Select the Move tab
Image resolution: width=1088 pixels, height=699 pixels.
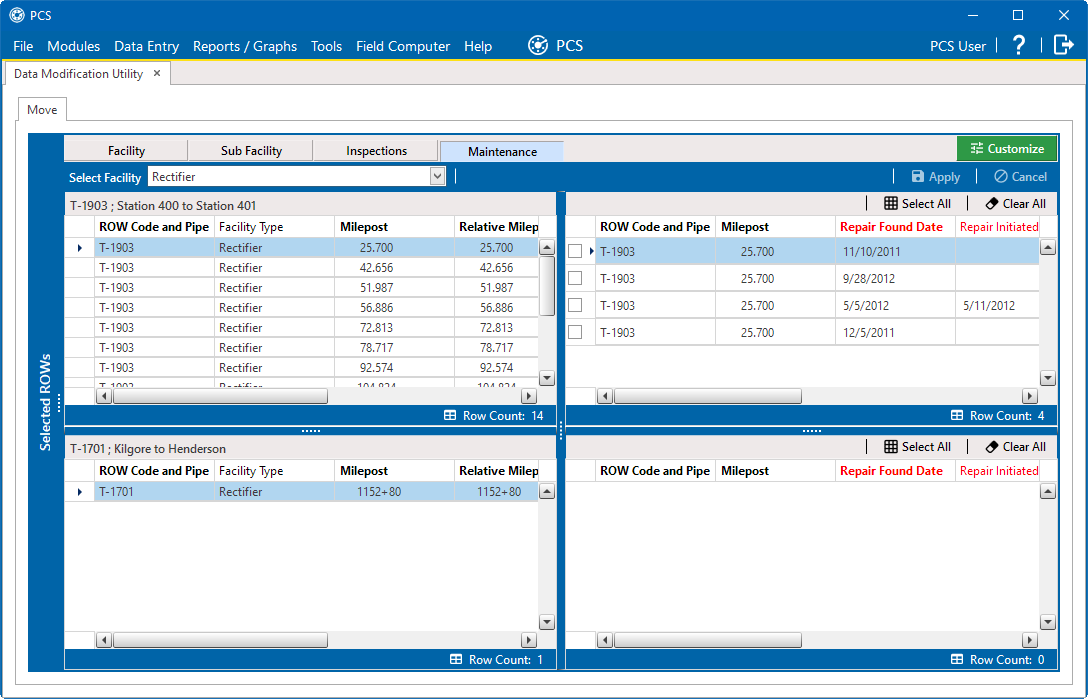[42, 110]
